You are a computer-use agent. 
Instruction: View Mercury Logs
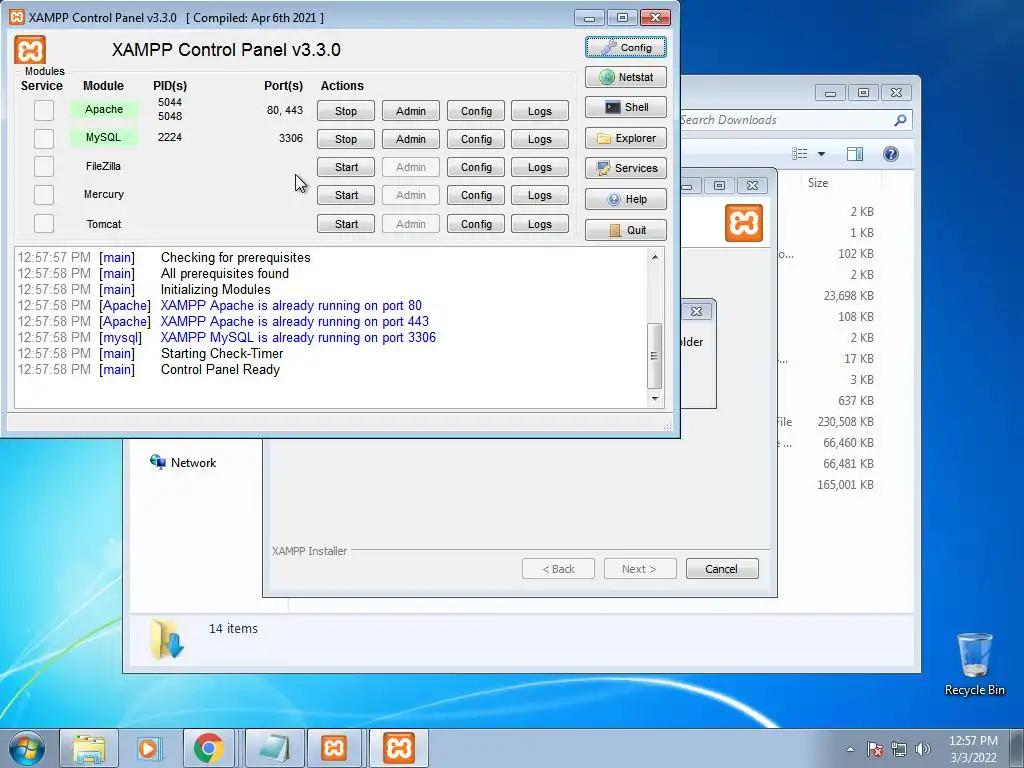(540, 195)
